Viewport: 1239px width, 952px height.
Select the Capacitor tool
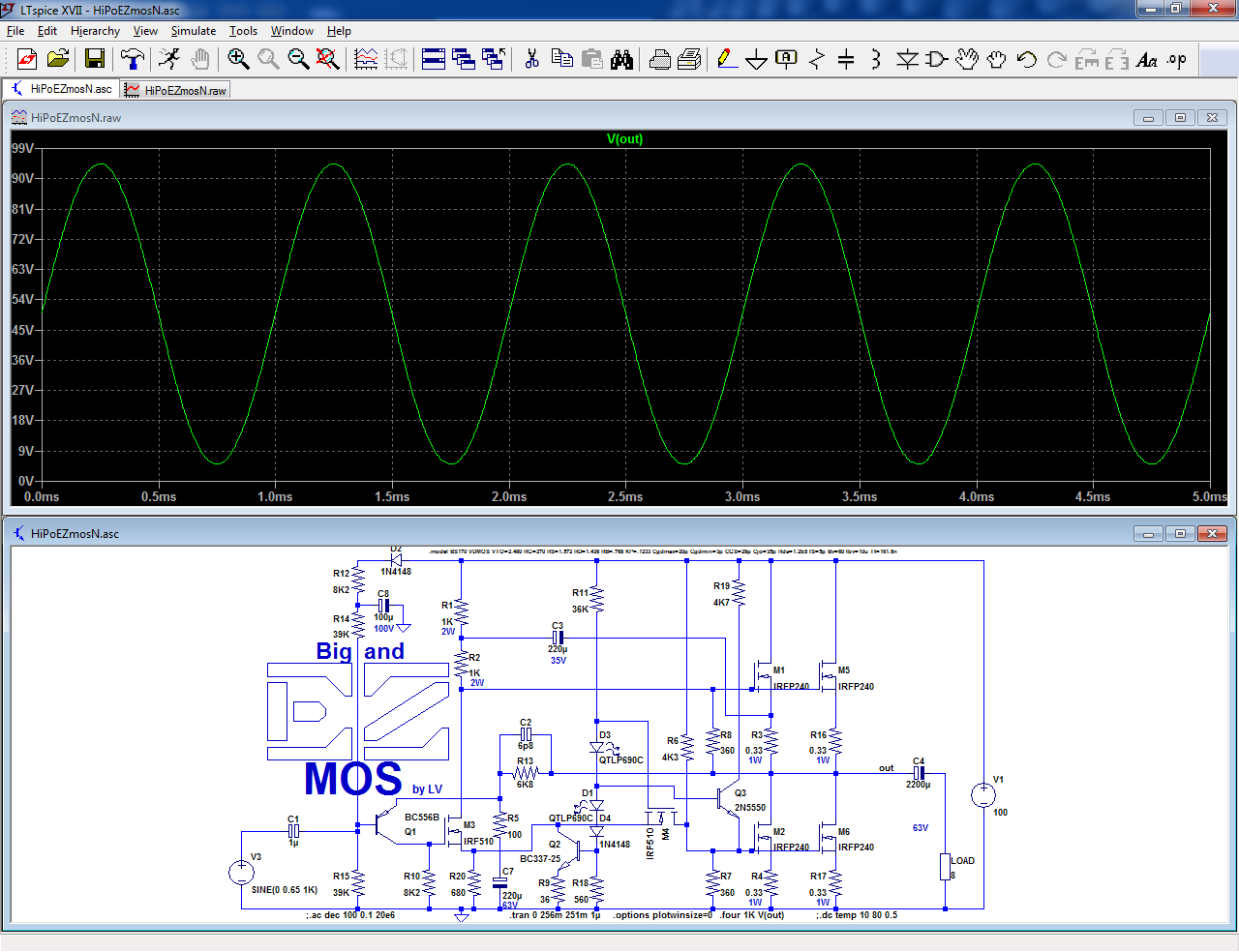(x=846, y=60)
